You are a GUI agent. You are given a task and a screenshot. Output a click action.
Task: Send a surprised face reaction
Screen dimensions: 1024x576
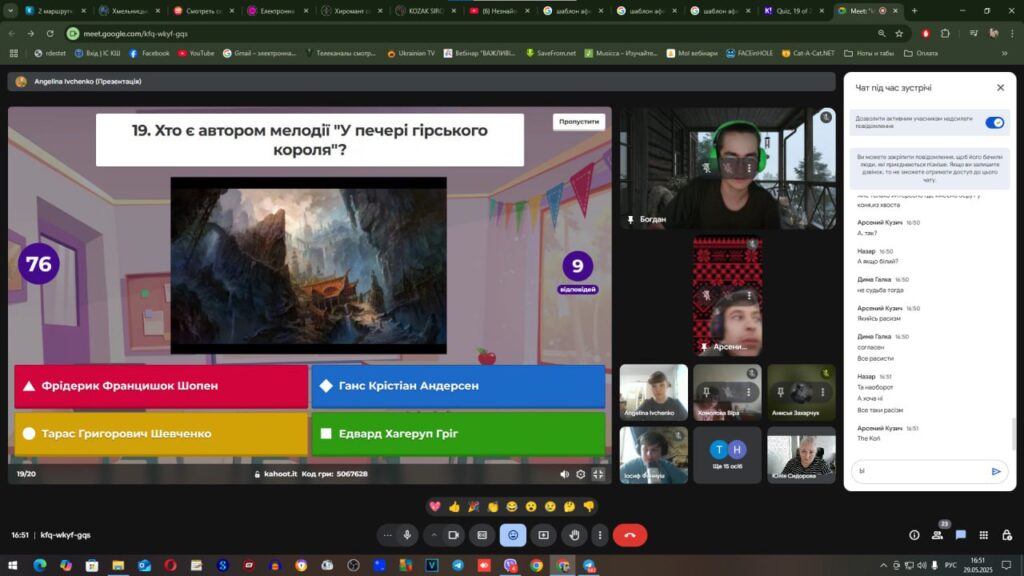(531, 506)
